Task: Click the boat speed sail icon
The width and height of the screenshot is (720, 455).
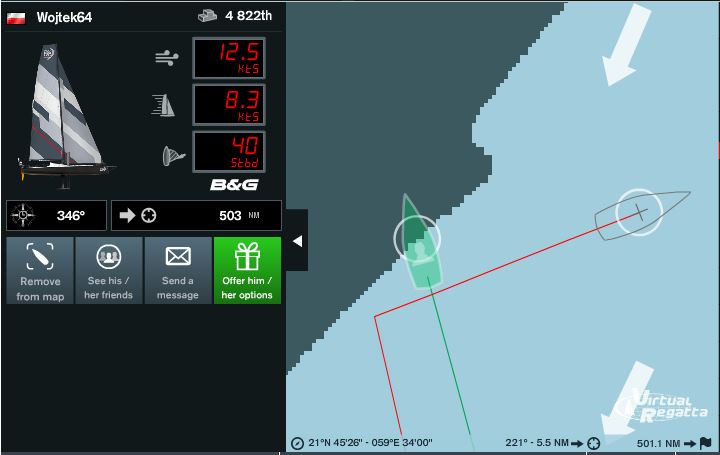Action: click(163, 105)
